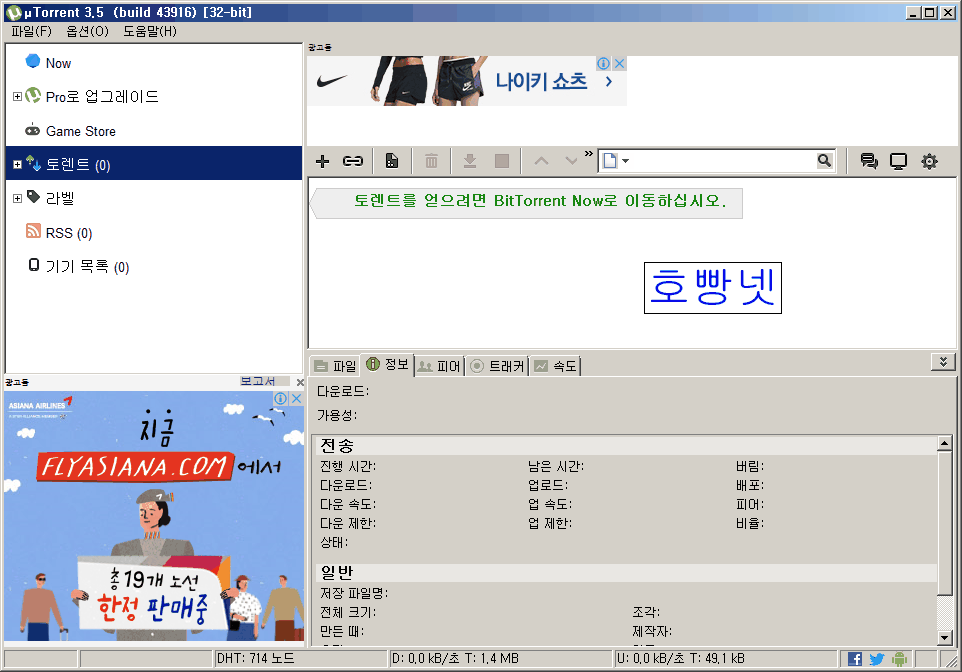Screen dimensions: 962x672
Task: Click the 일반 section header
Action: pyautogui.click(x=626, y=573)
